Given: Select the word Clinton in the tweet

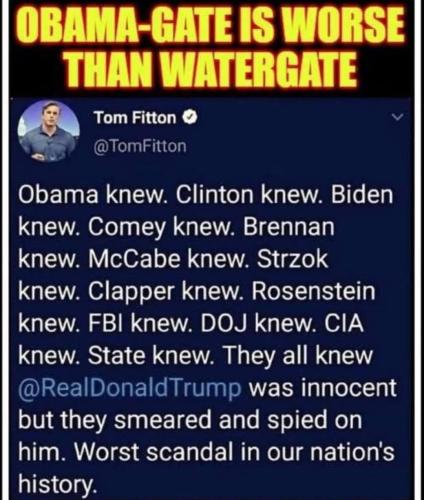Looking at the screenshot, I should [215, 194].
